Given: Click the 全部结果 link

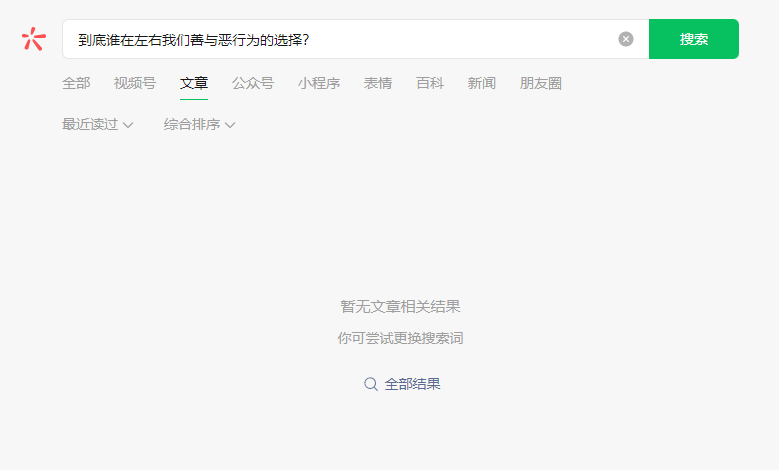Looking at the screenshot, I should [412, 384].
